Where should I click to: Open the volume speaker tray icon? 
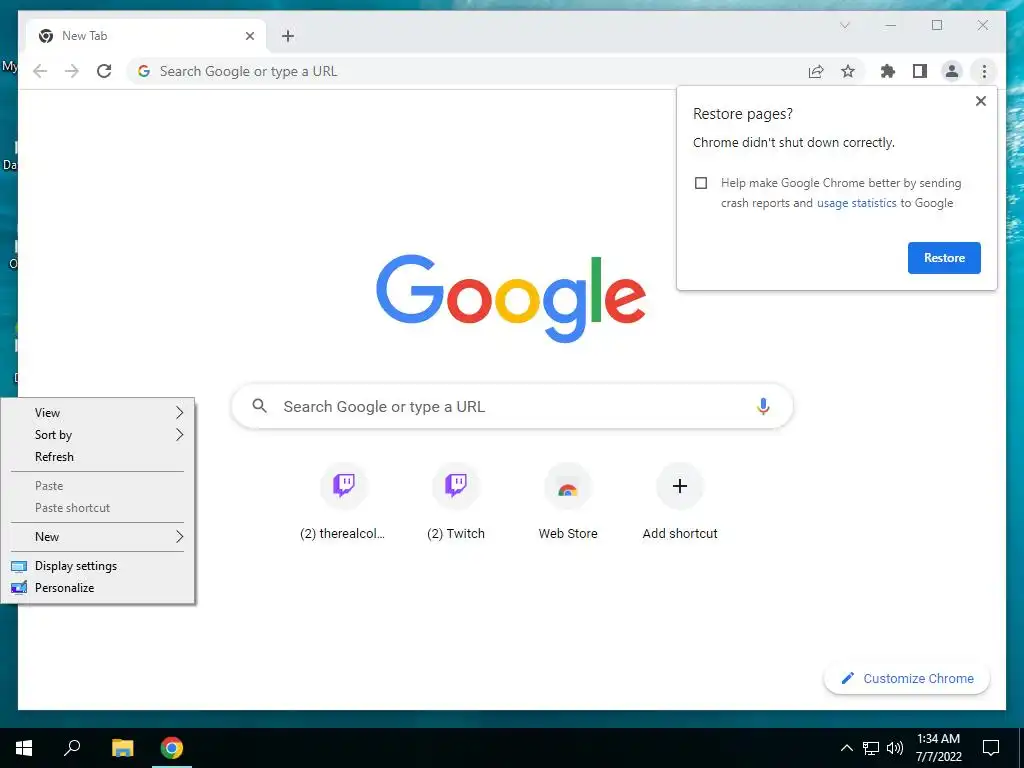[895, 748]
